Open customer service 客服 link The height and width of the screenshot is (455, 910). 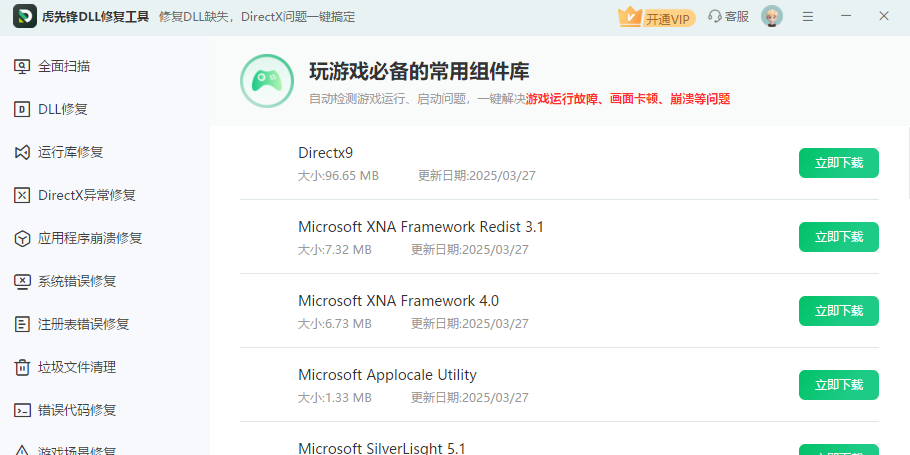728,17
